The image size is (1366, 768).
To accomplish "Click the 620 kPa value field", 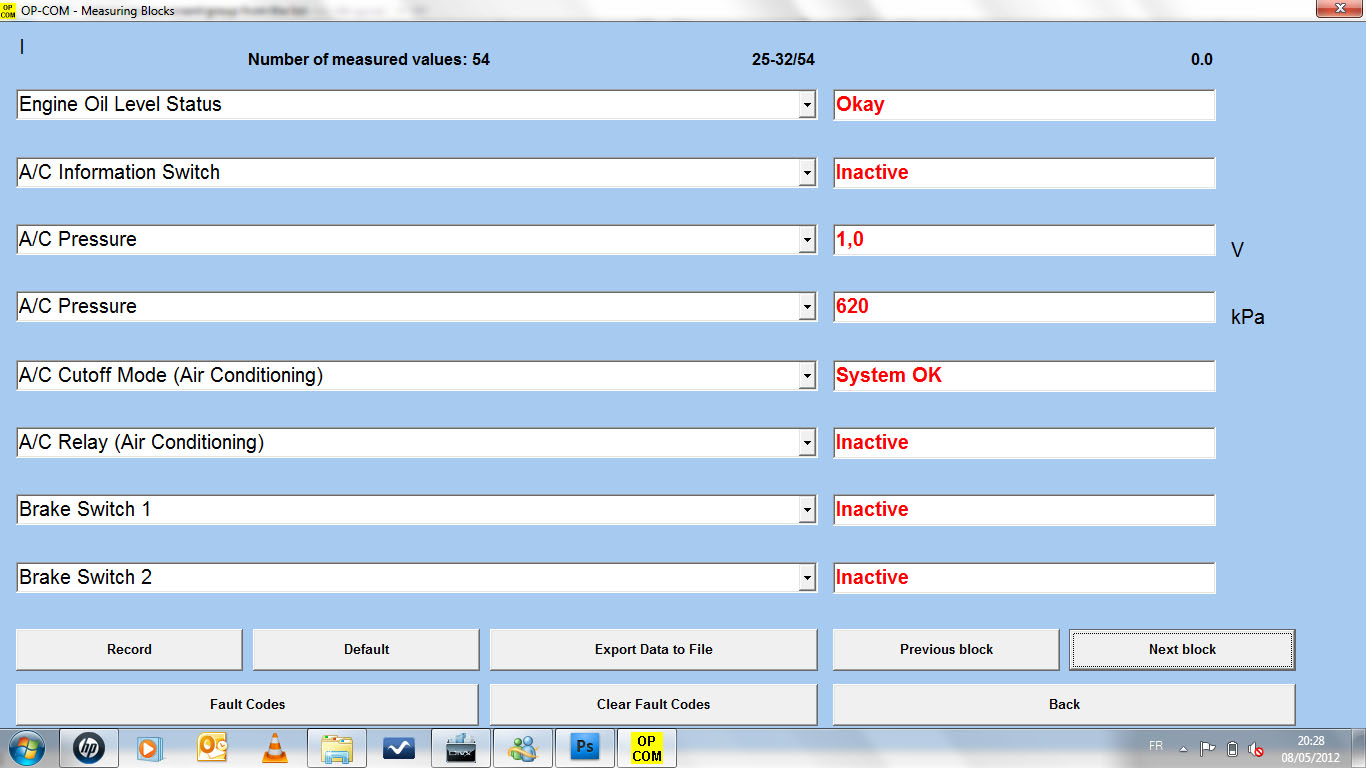I will click(x=1024, y=306).
